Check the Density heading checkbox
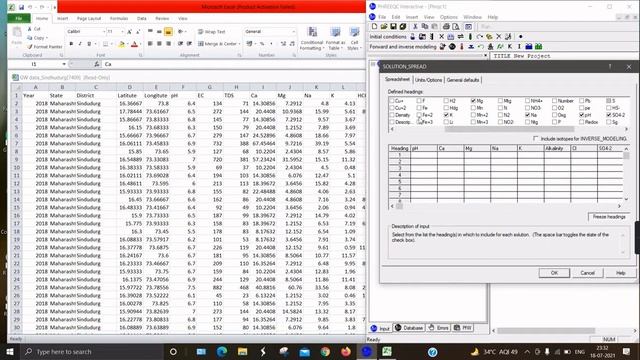 click(392, 115)
